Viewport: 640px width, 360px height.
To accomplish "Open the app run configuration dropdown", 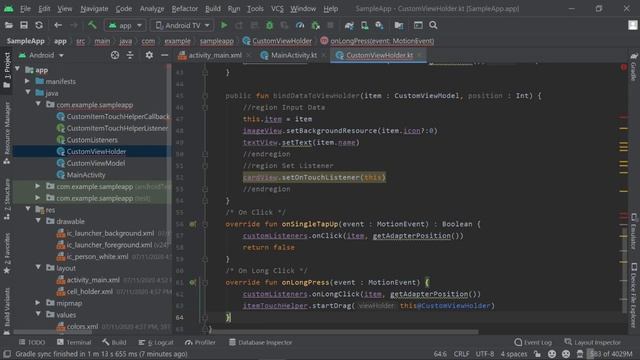I will tap(125, 25).
